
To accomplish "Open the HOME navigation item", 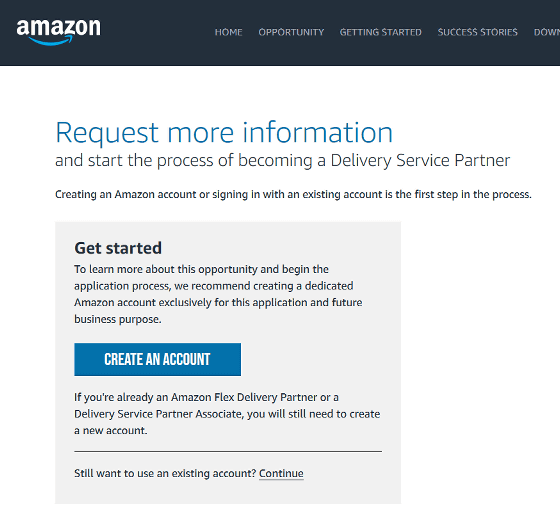I will (x=229, y=32).
